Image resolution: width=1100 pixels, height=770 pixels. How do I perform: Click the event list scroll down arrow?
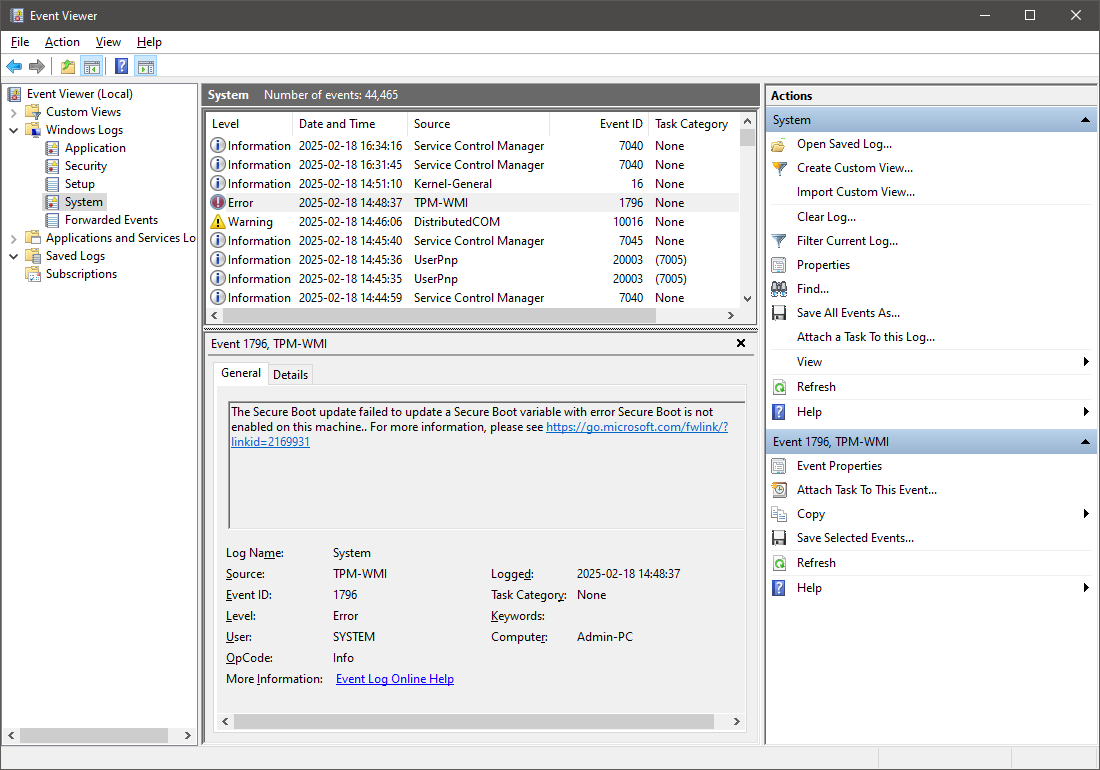pyautogui.click(x=747, y=298)
